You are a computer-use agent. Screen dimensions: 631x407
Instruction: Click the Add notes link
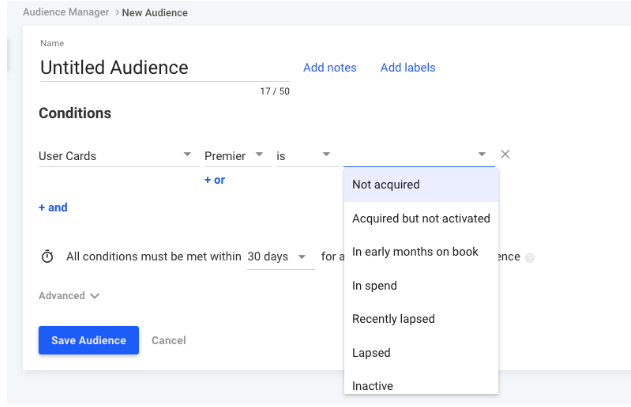(330, 68)
